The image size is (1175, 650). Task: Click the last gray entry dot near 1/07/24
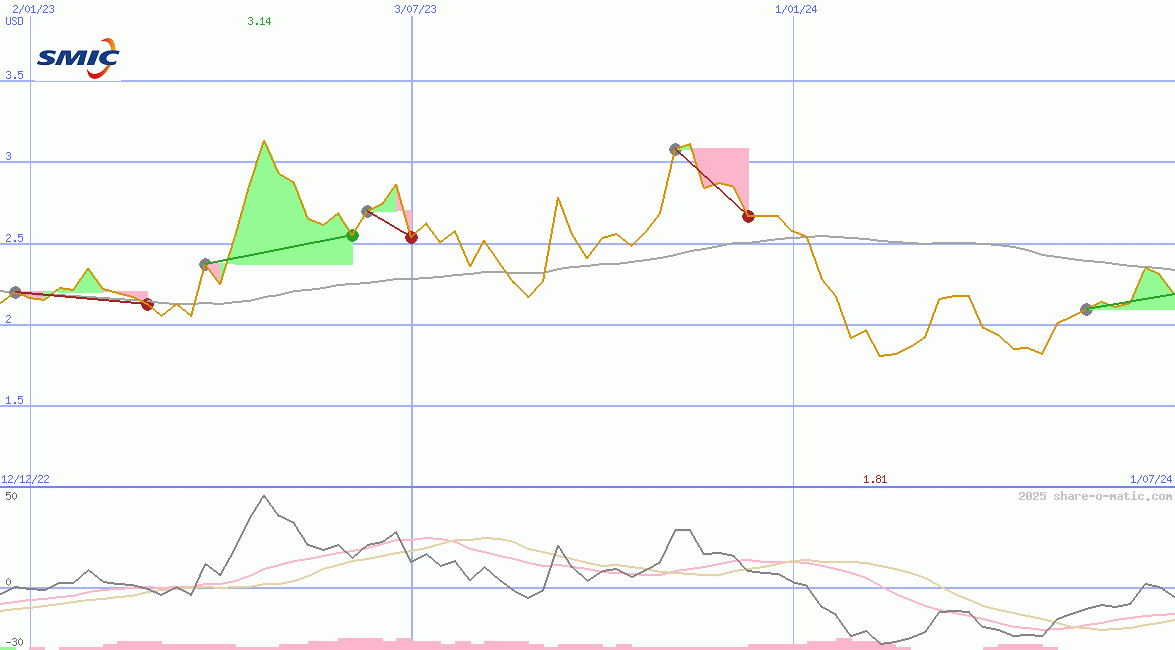tap(1086, 309)
